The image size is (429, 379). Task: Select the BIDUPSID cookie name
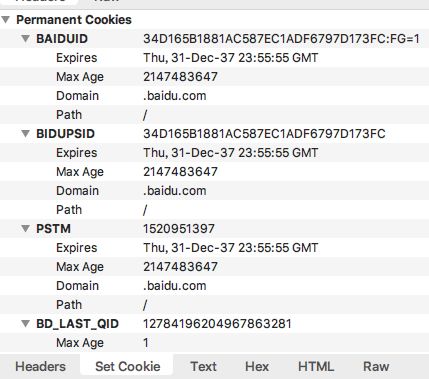pos(65,134)
